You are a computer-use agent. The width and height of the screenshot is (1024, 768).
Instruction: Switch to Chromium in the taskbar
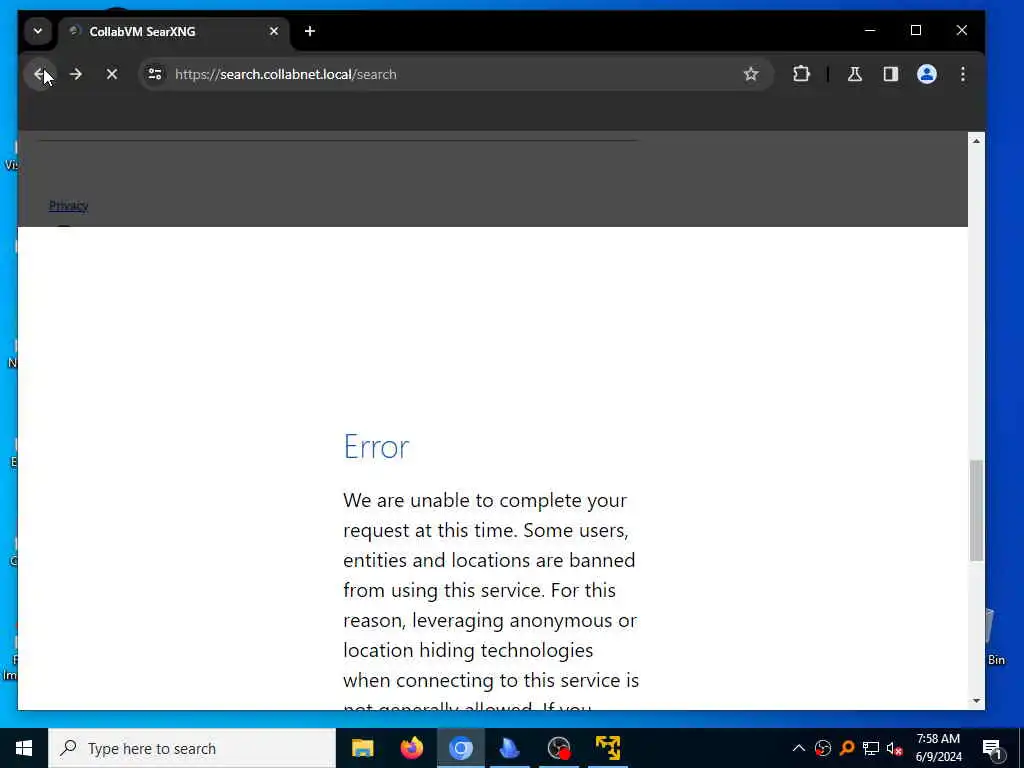[460, 748]
